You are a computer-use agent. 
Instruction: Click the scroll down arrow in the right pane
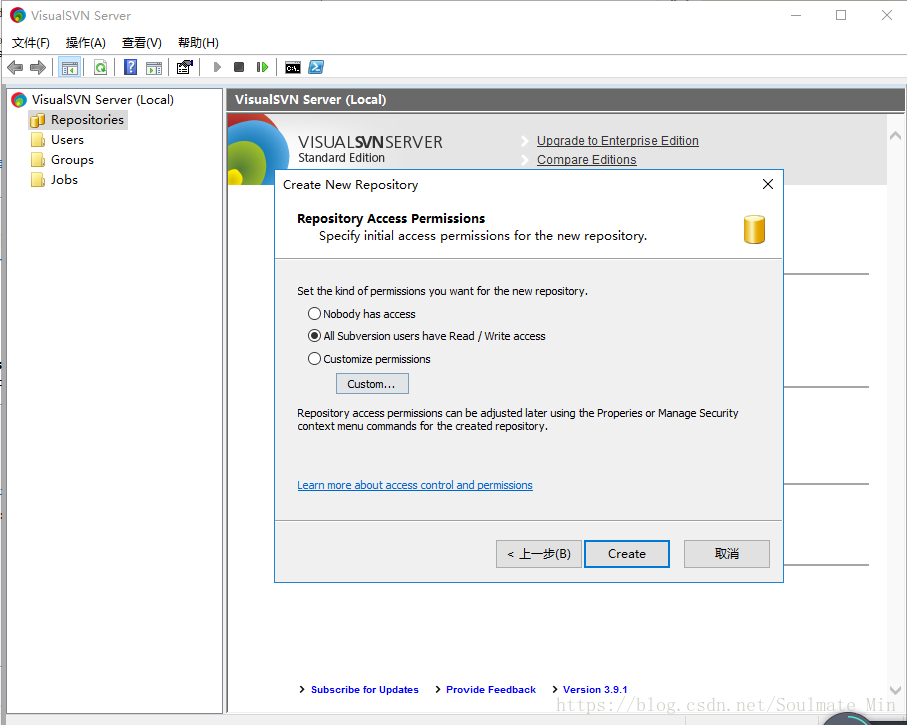895,690
